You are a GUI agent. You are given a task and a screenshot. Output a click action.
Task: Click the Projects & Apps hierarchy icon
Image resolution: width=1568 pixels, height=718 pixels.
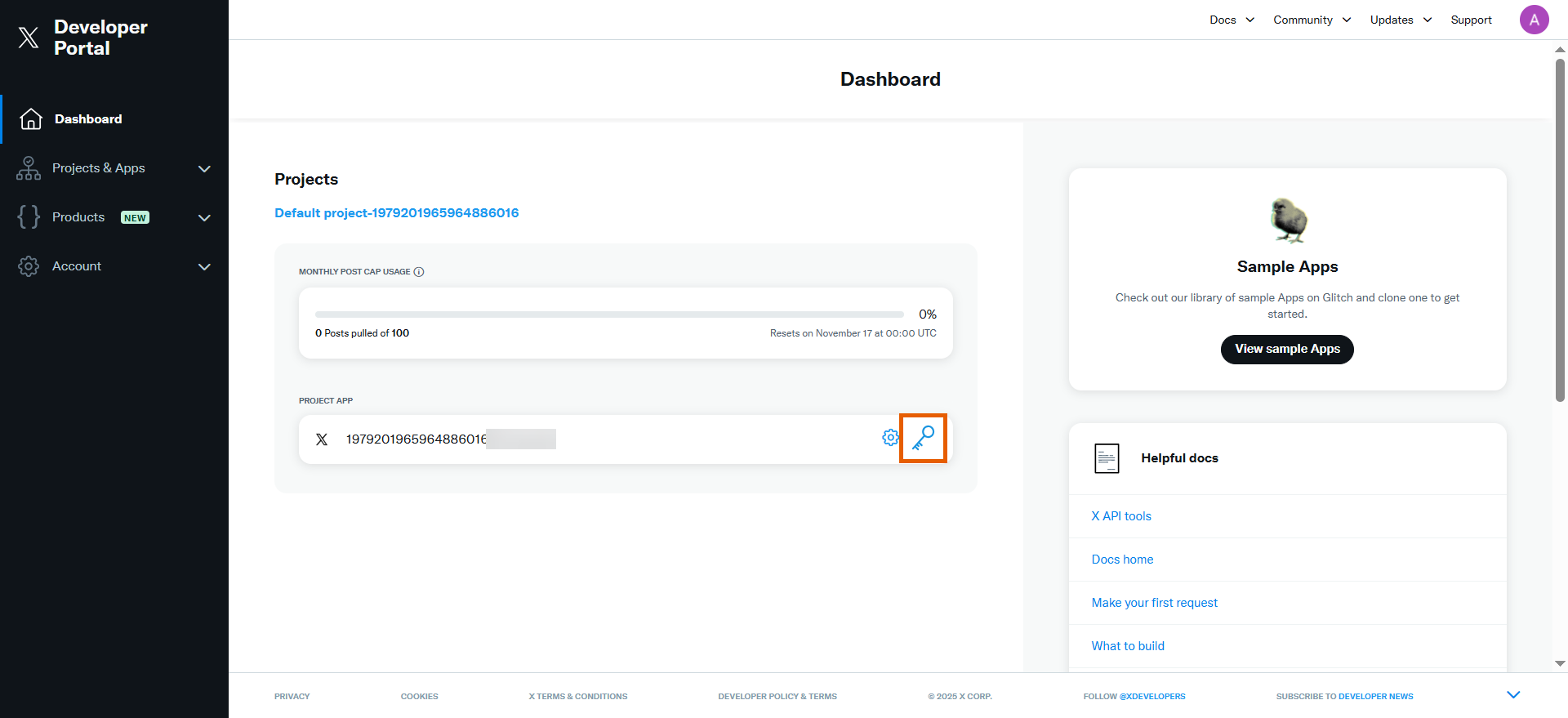coord(29,168)
